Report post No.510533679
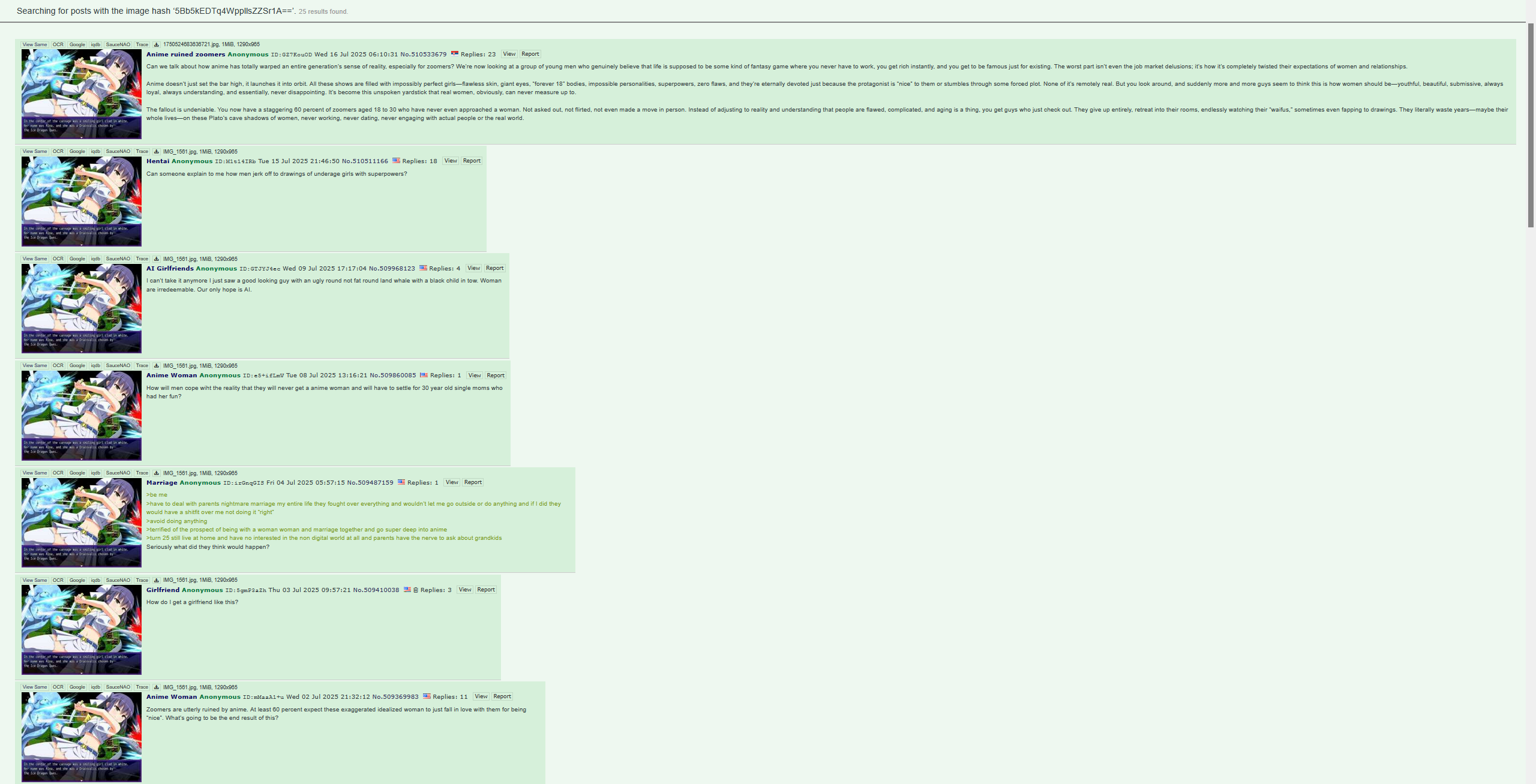The image size is (1536, 784). pos(530,54)
